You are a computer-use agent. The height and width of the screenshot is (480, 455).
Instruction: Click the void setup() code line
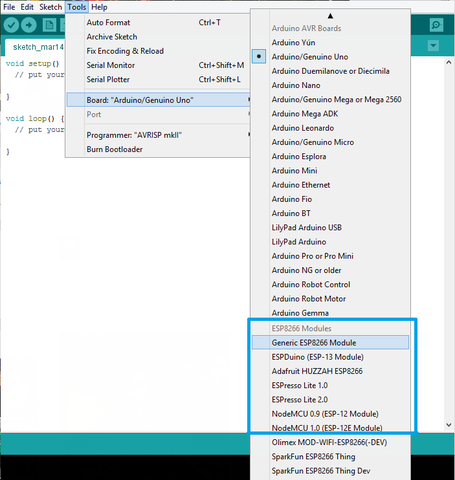33,64
